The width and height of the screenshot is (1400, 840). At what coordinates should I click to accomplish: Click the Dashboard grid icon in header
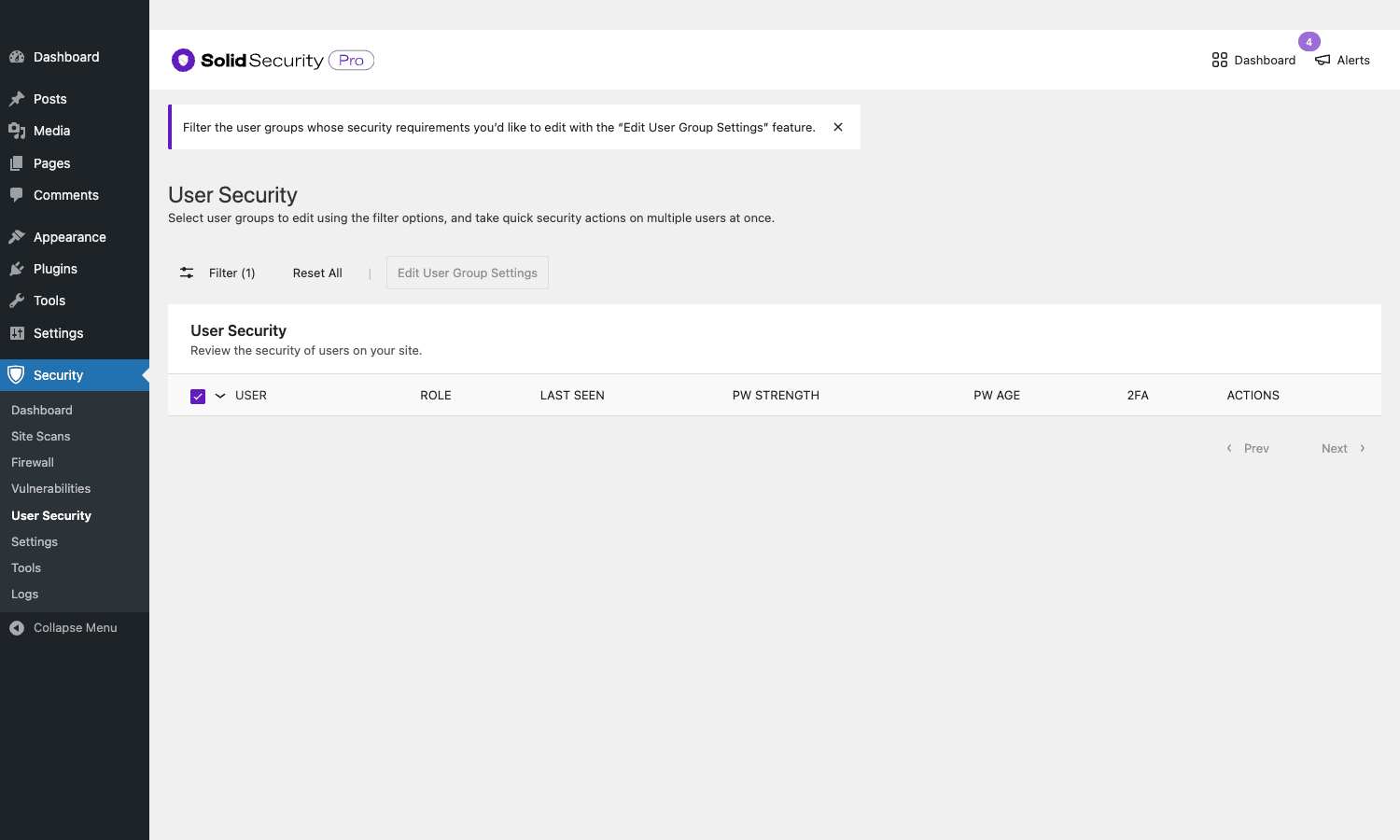(x=1219, y=60)
